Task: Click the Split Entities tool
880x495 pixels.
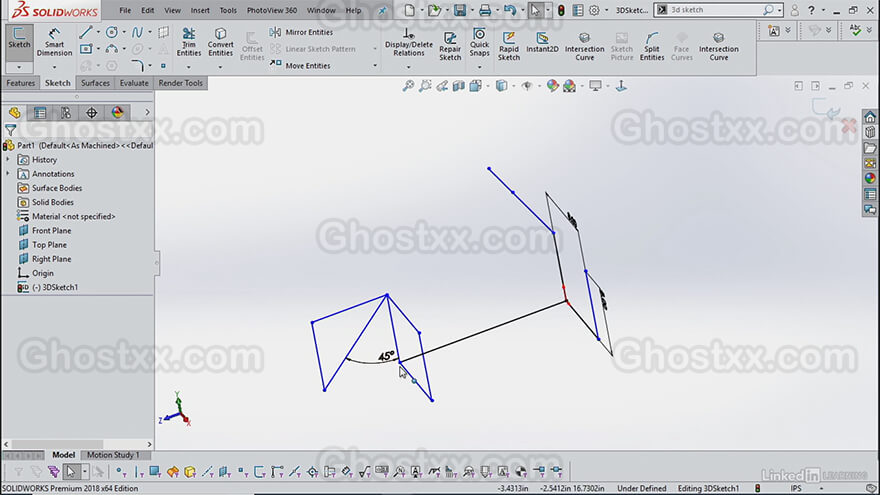Action: (652, 45)
